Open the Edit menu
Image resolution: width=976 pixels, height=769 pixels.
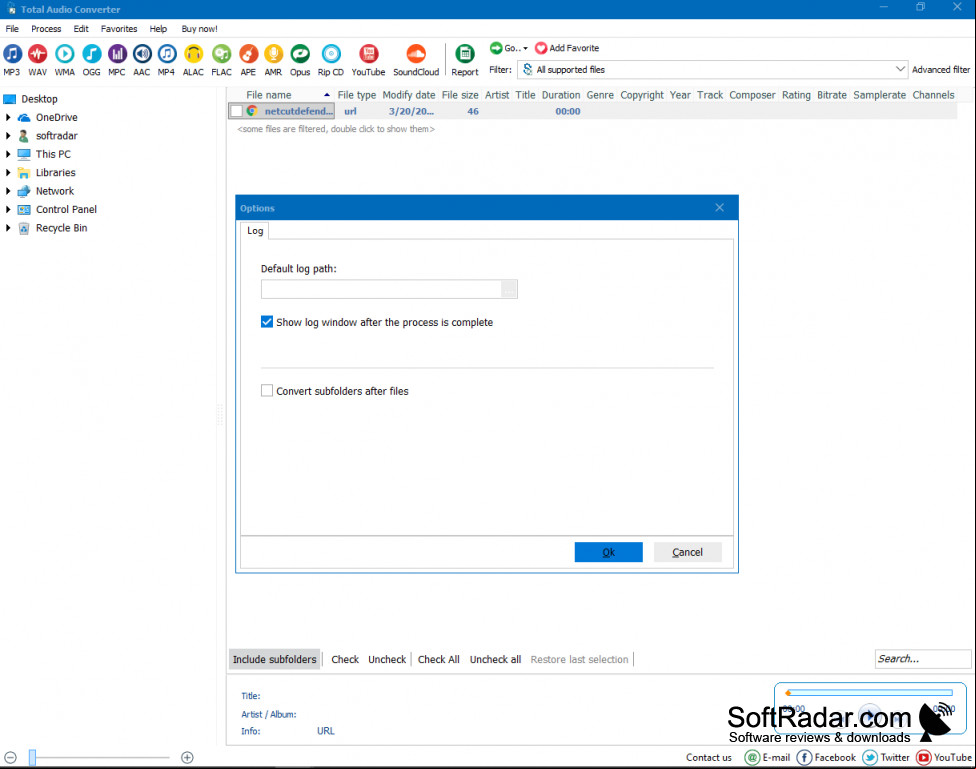pyautogui.click(x=81, y=29)
